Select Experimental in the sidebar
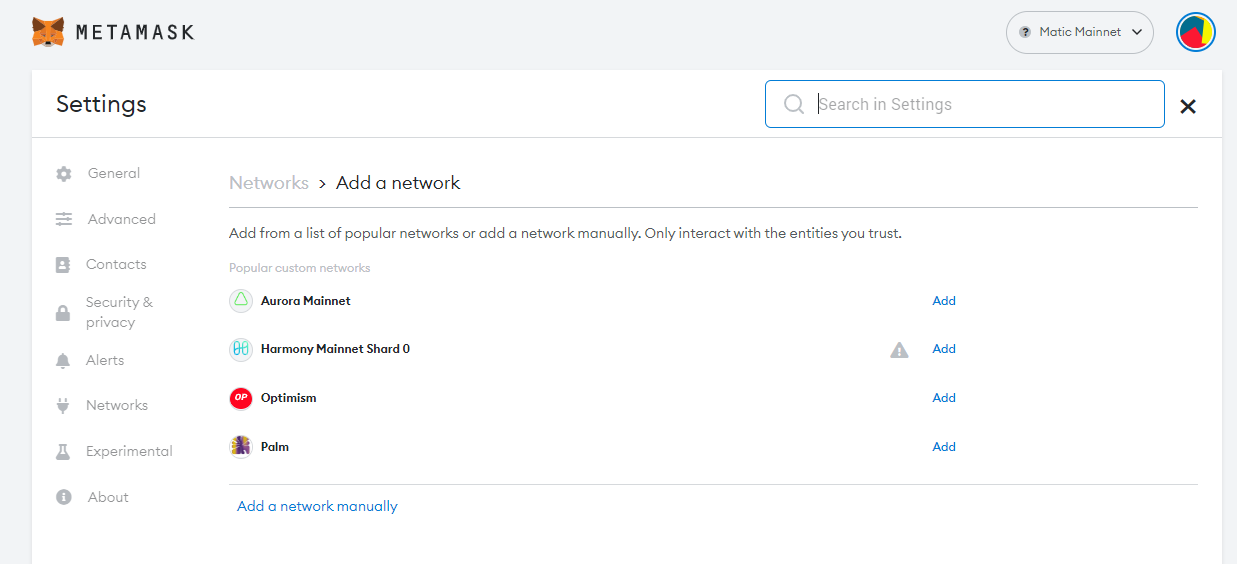 (129, 451)
